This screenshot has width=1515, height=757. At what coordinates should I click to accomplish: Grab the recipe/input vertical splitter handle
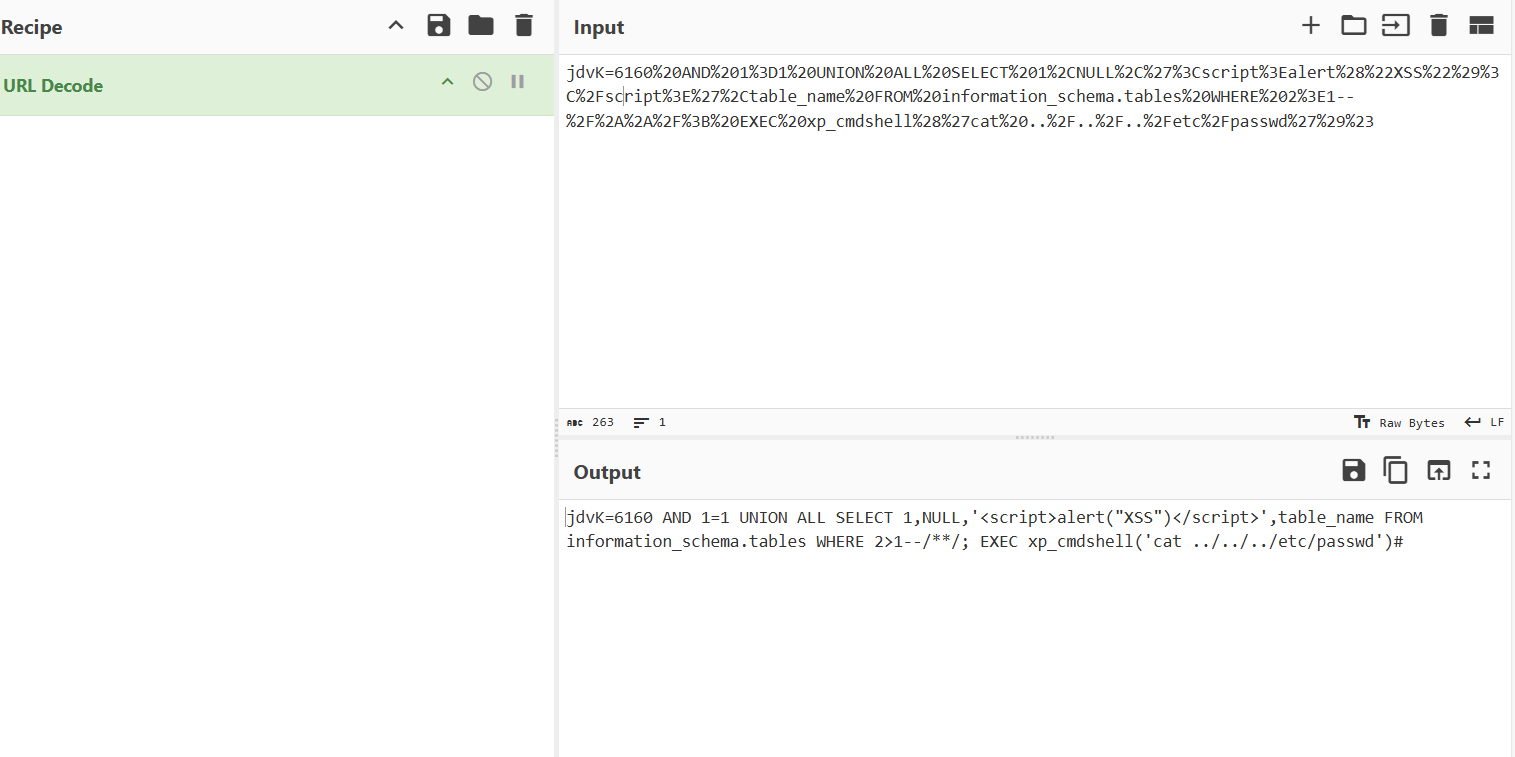click(x=556, y=437)
